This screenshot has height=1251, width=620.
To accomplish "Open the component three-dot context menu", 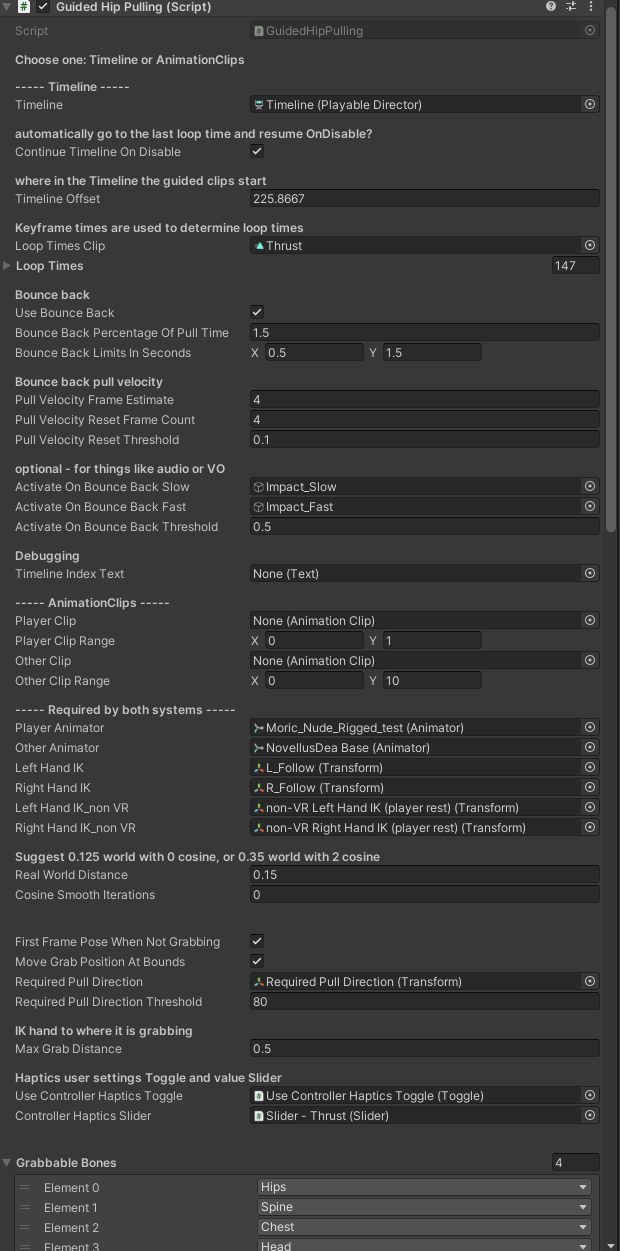I will click(591, 7).
